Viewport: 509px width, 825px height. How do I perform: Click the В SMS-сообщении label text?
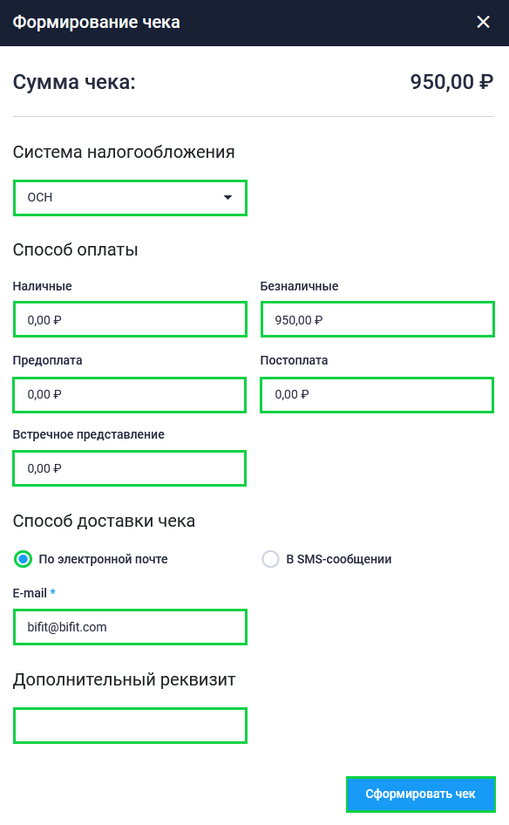click(x=339, y=559)
